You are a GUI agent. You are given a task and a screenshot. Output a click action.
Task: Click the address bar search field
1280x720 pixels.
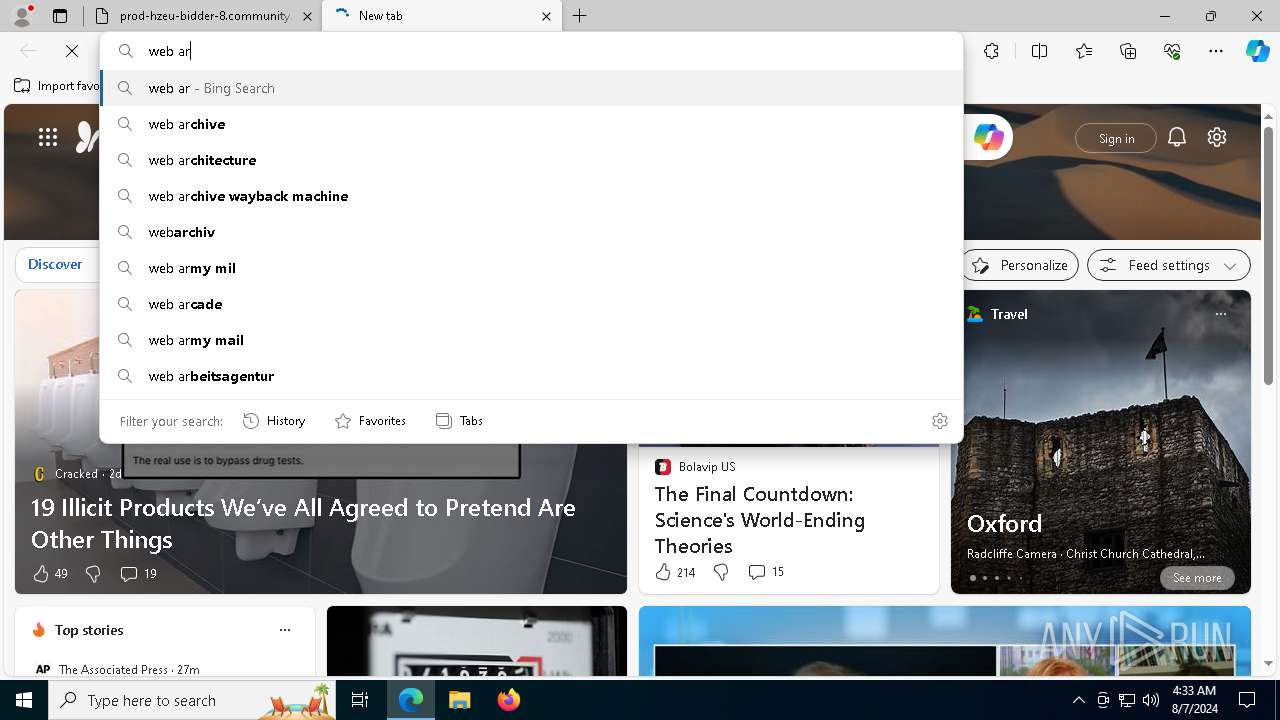531,51
